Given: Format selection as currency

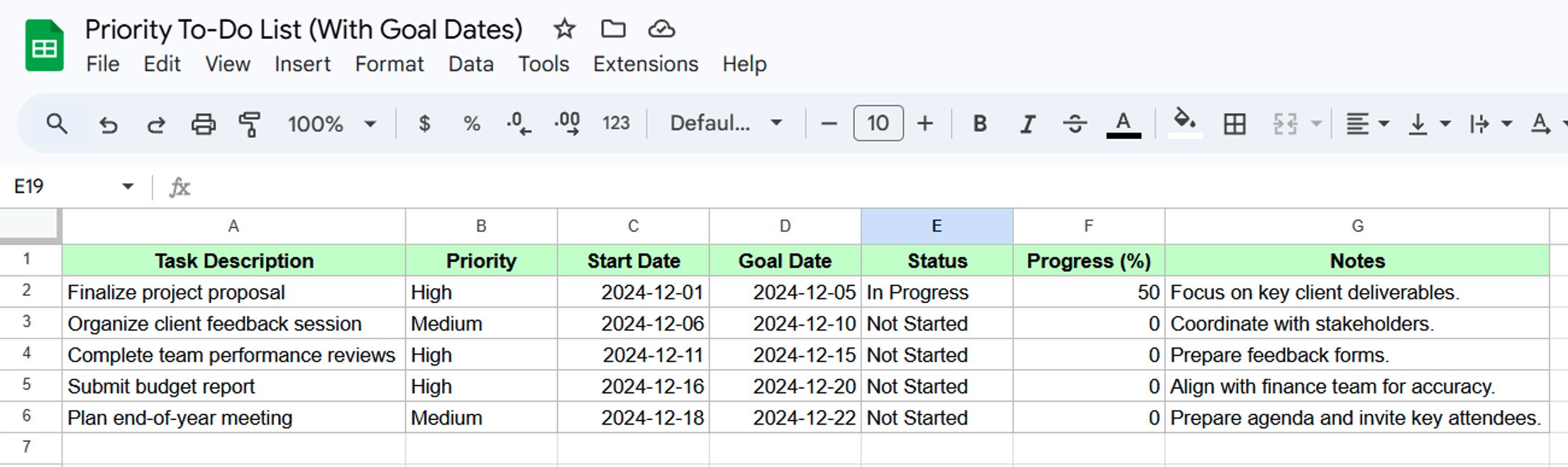Looking at the screenshot, I should (x=424, y=124).
